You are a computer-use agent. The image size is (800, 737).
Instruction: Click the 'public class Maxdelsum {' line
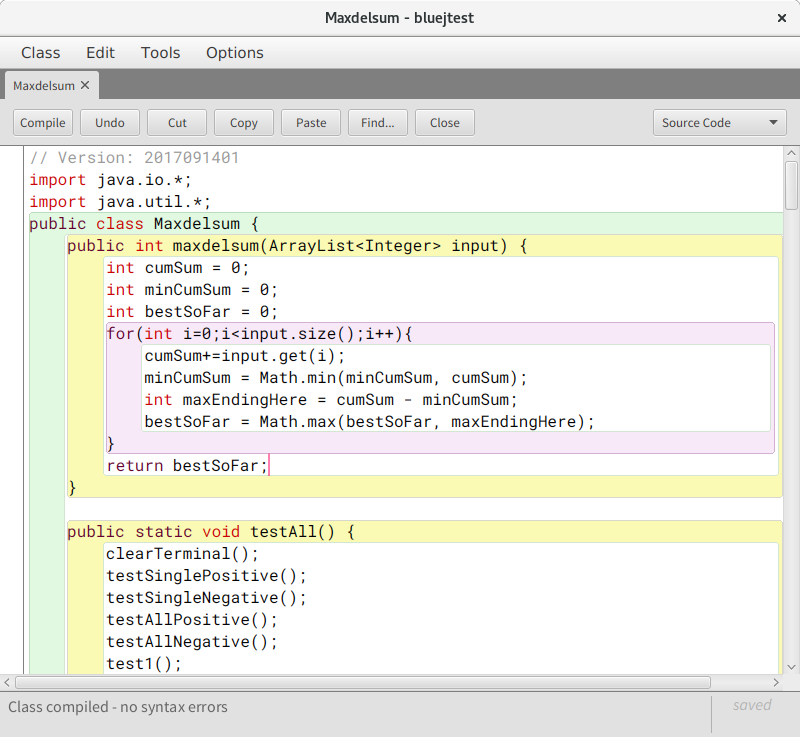pyautogui.click(x=144, y=223)
